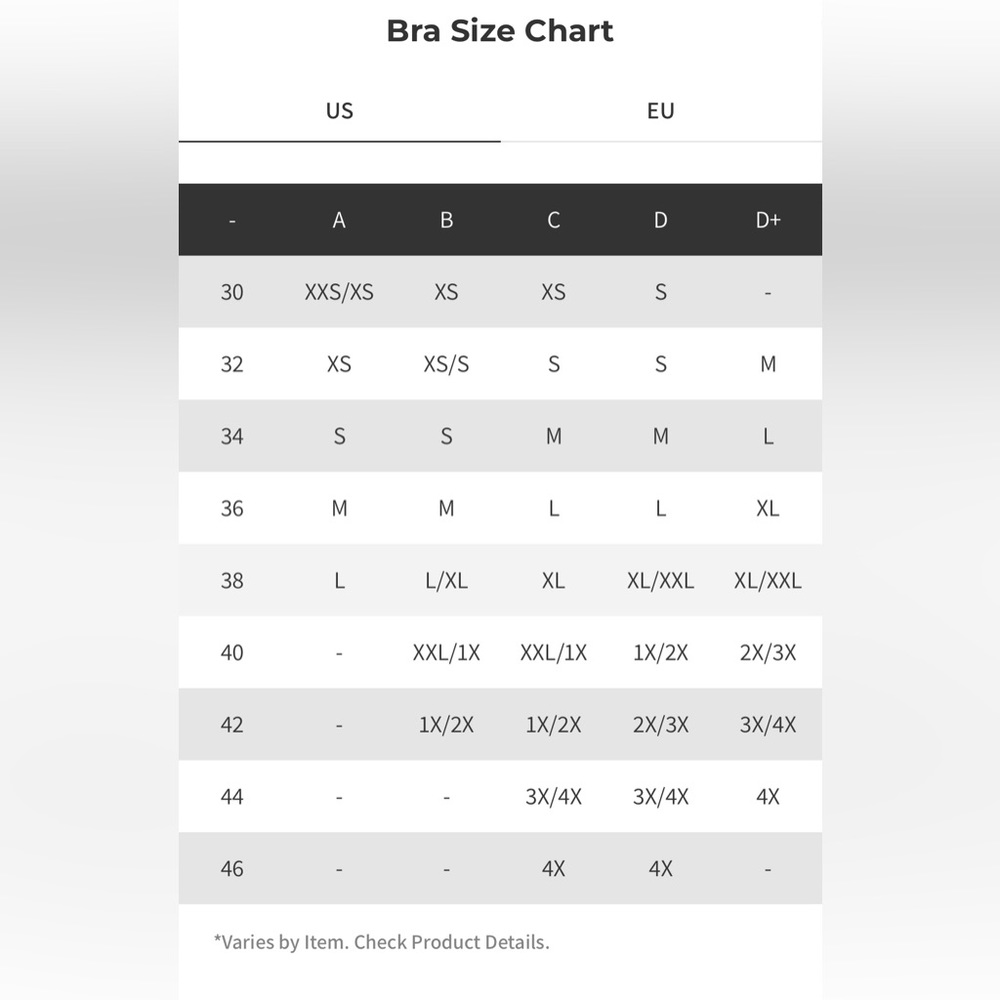This screenshot has height=1000, width=1000.
Task: Click the Varies by Item footnote
Action: tap(381, 942)
